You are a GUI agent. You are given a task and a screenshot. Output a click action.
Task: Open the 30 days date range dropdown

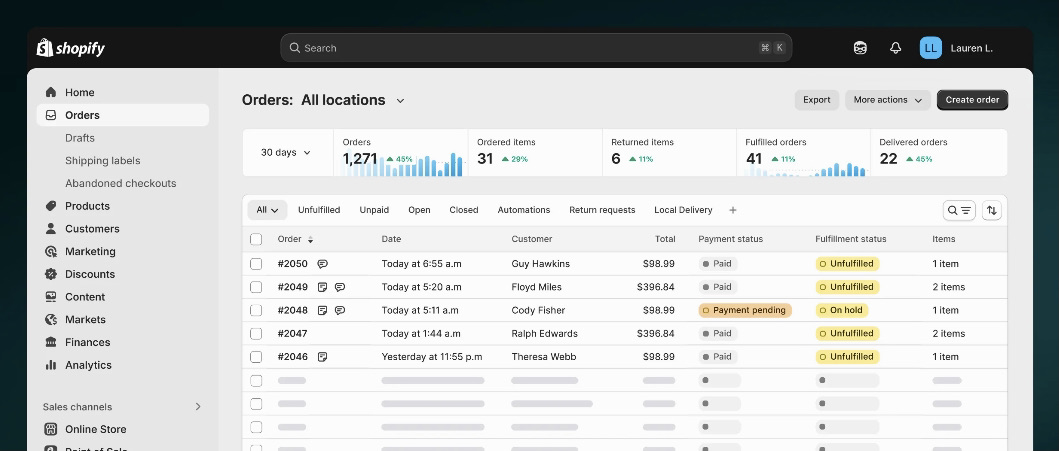(286, 153)
